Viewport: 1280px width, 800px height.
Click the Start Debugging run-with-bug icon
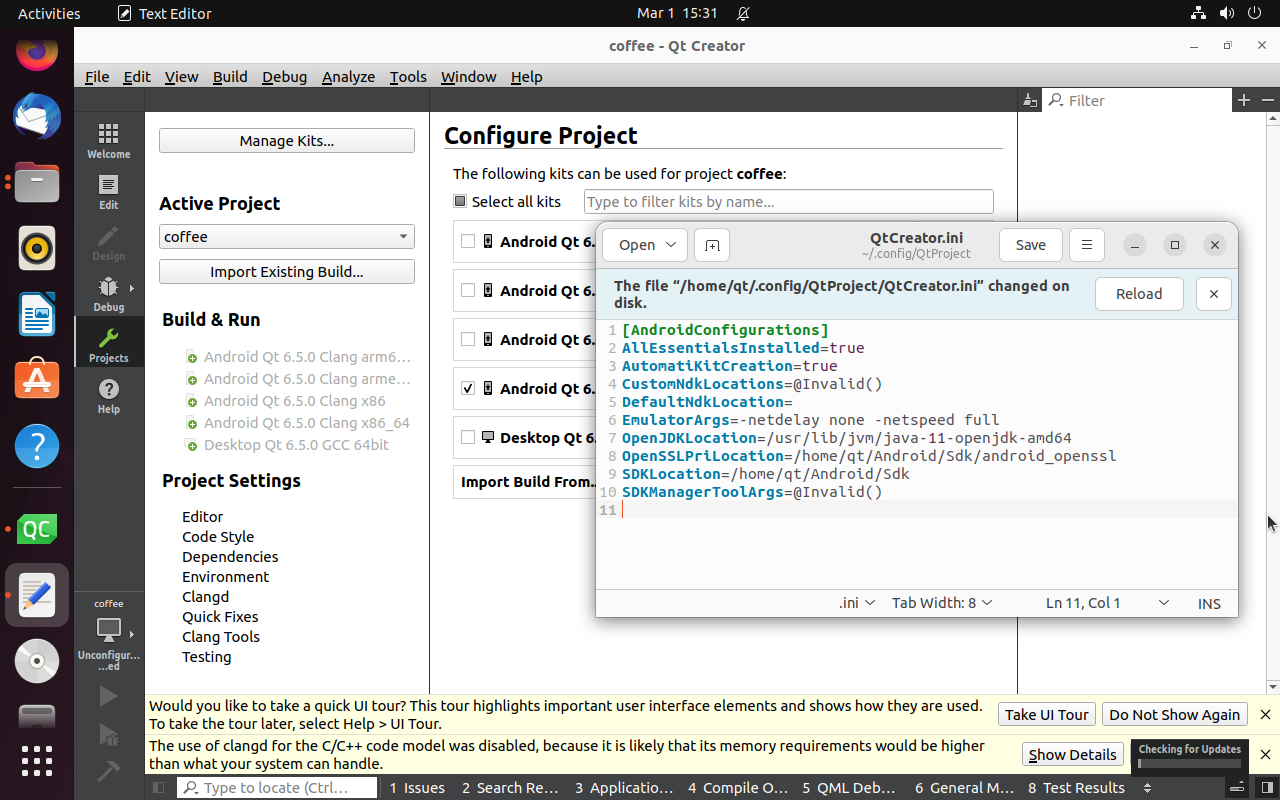click(x=108, y=735)
